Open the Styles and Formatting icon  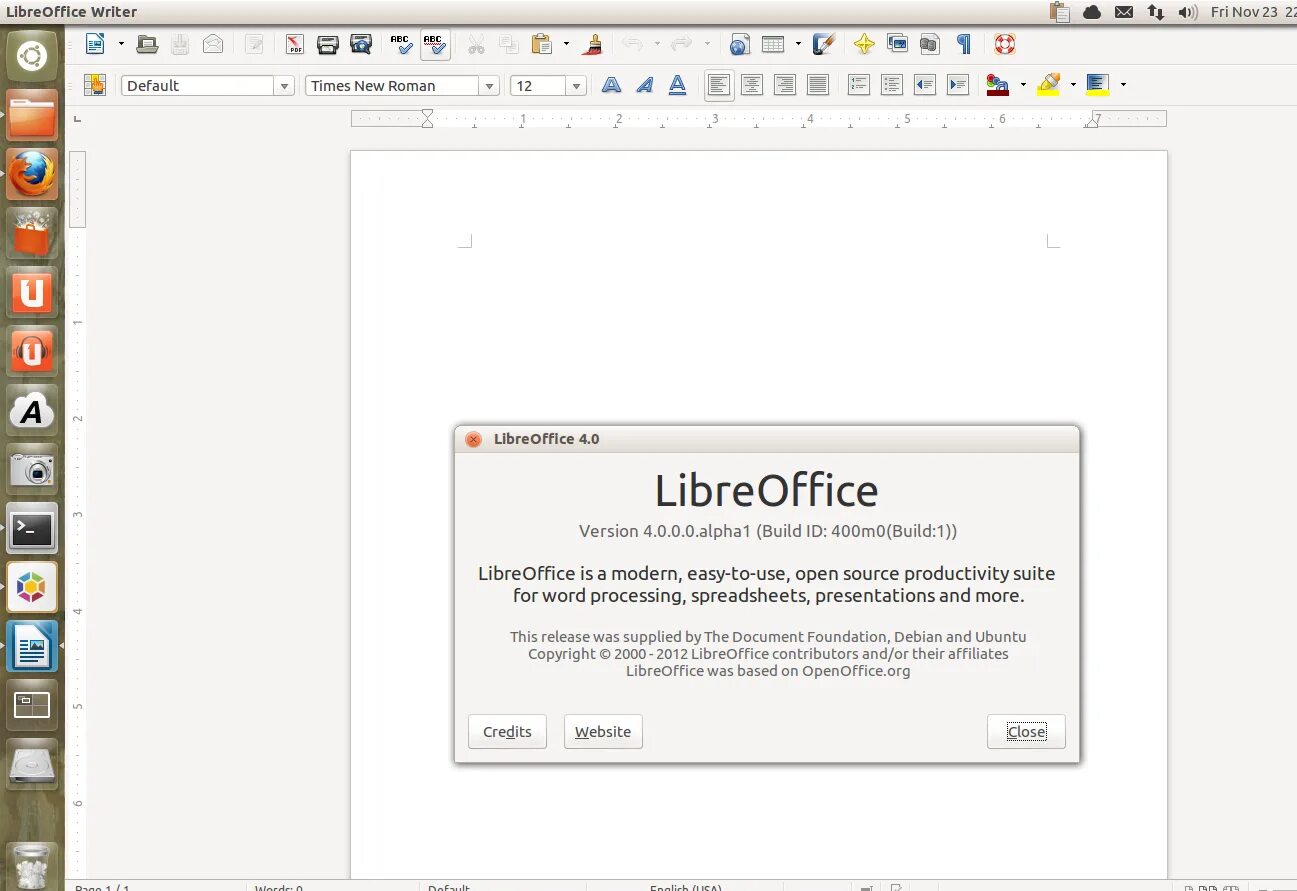pos(95,85)
